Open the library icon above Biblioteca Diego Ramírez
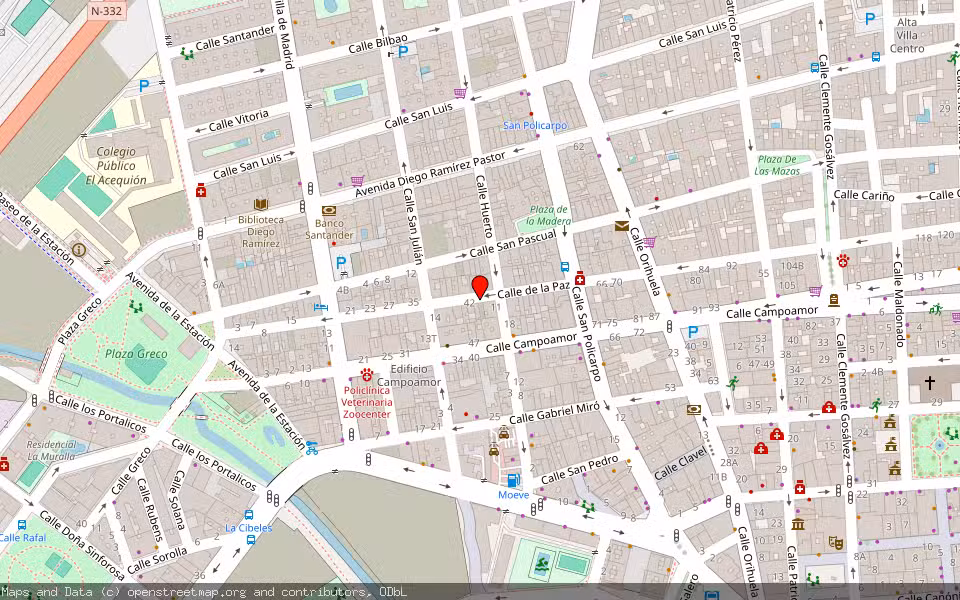 [261, 204]
